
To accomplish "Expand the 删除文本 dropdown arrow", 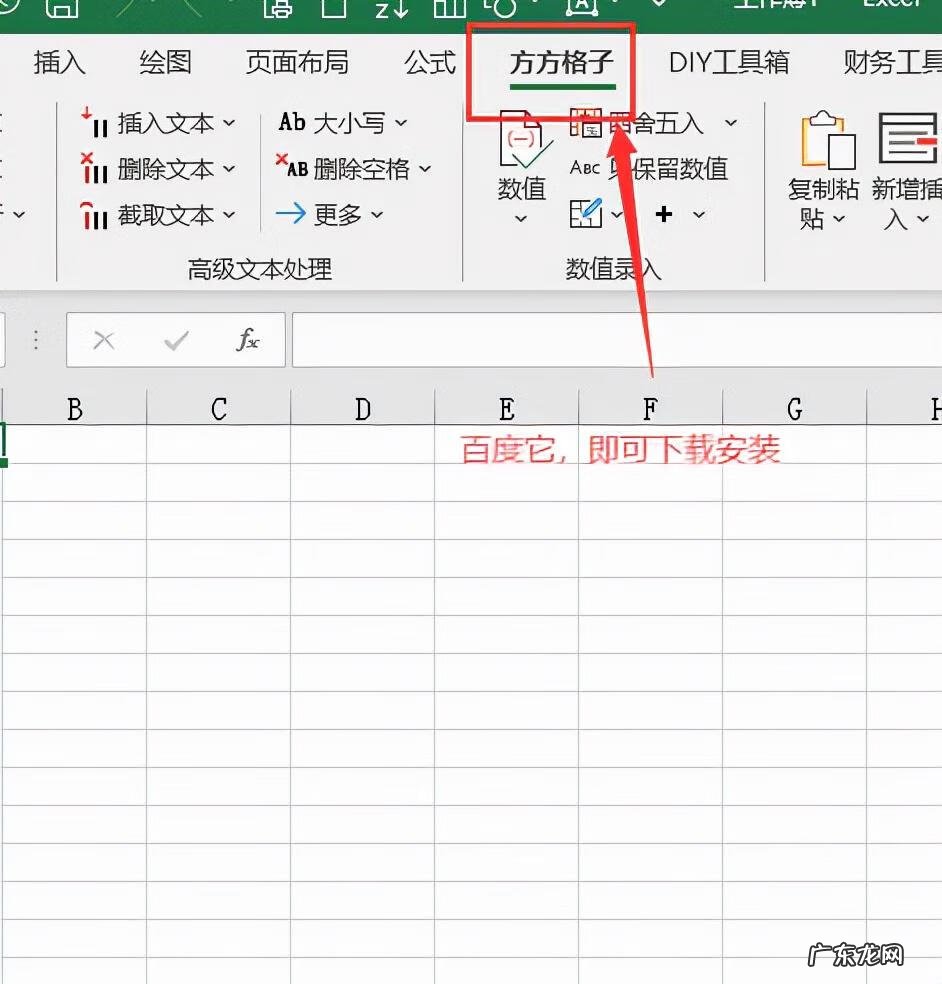I will 229,169.
